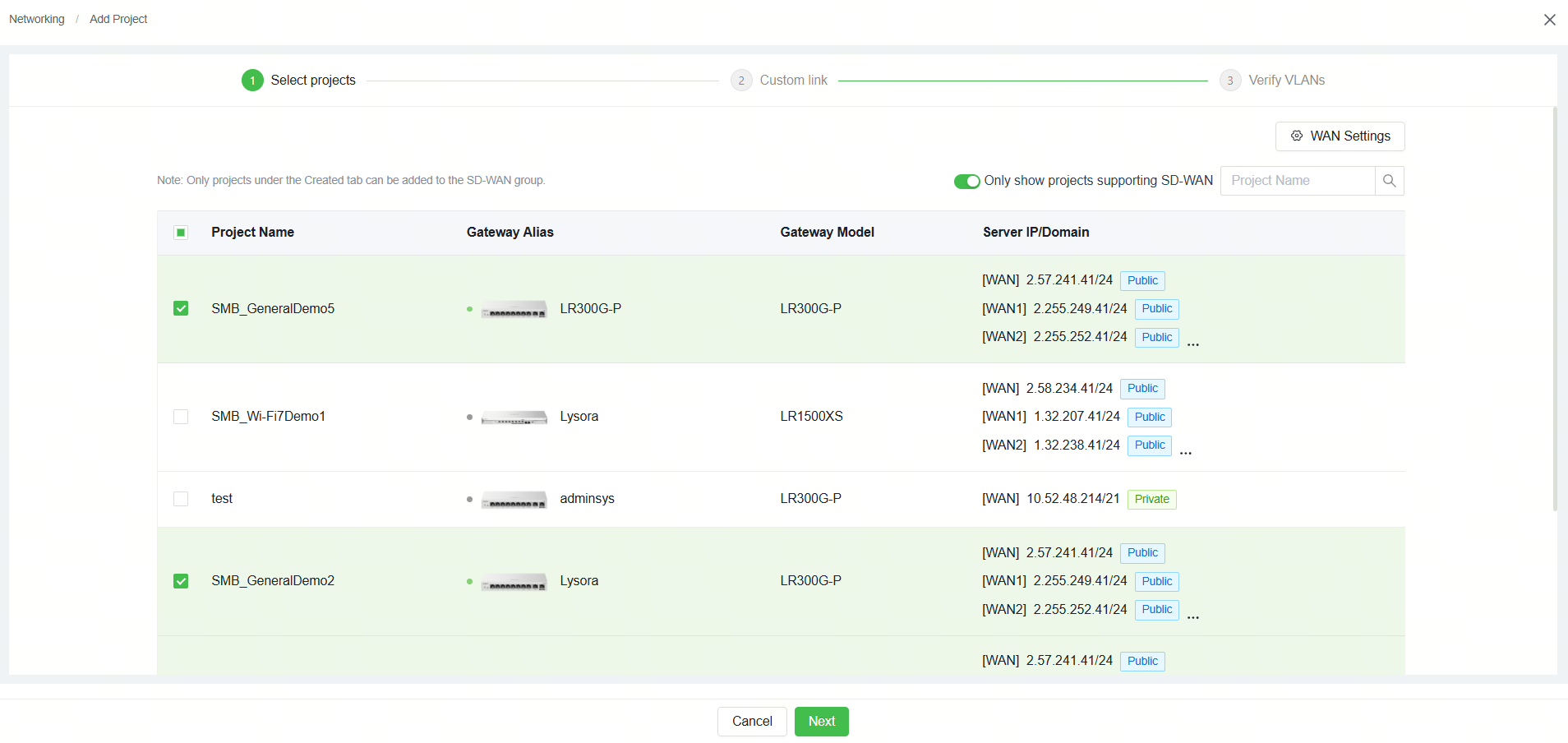Disable Only show projects supporting SD-WAN

pyautogui.click(x=966, y=181)
